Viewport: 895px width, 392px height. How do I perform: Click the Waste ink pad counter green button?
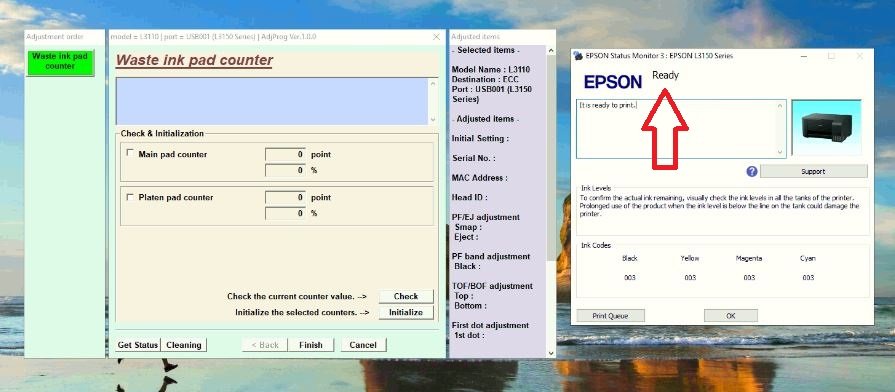click(x=60, y=62)
